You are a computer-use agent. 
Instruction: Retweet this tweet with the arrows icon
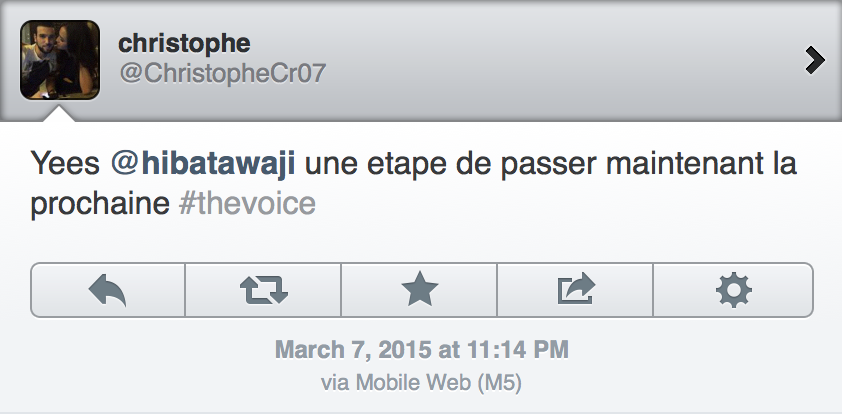pyautogui.click(x=264, y=290)
